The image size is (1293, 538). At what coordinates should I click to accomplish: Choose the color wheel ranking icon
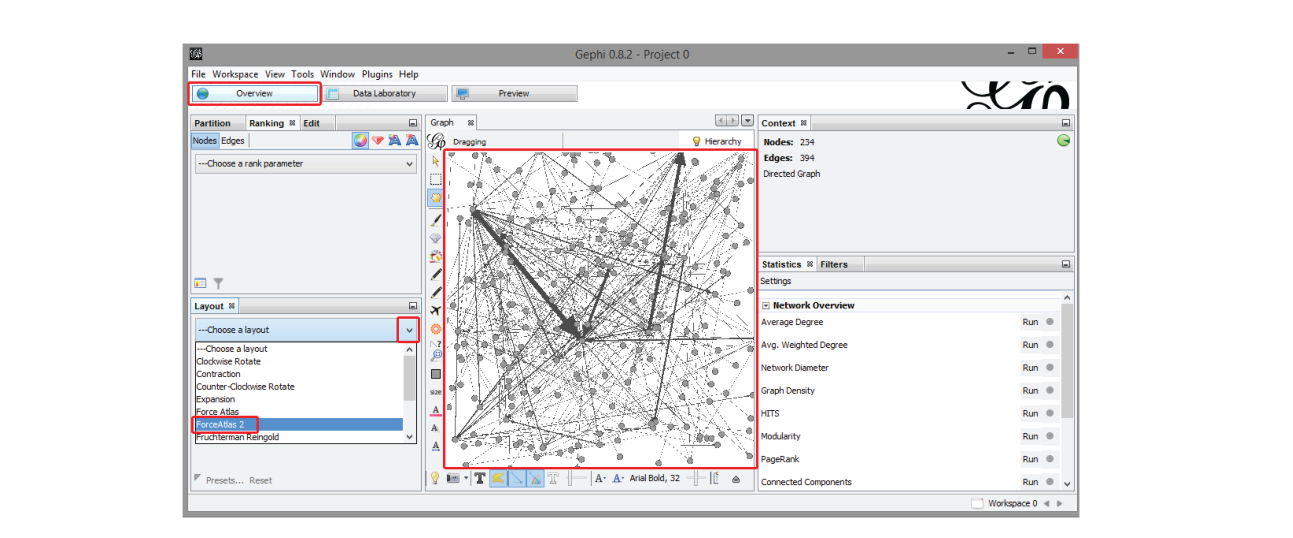point(360,141)
